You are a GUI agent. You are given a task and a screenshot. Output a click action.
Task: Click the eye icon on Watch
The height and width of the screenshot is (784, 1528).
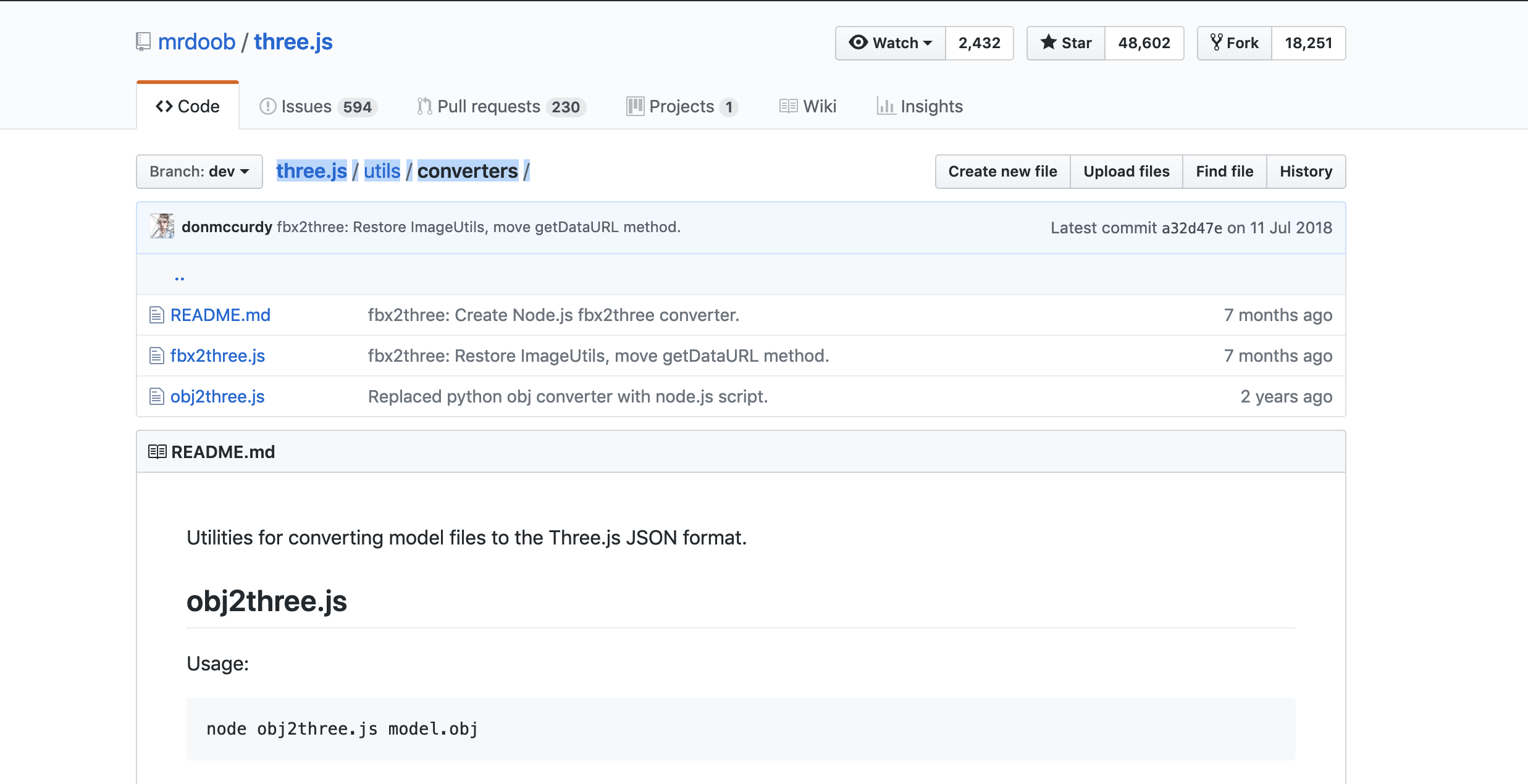pyautogui.click(x=858, y=42)
